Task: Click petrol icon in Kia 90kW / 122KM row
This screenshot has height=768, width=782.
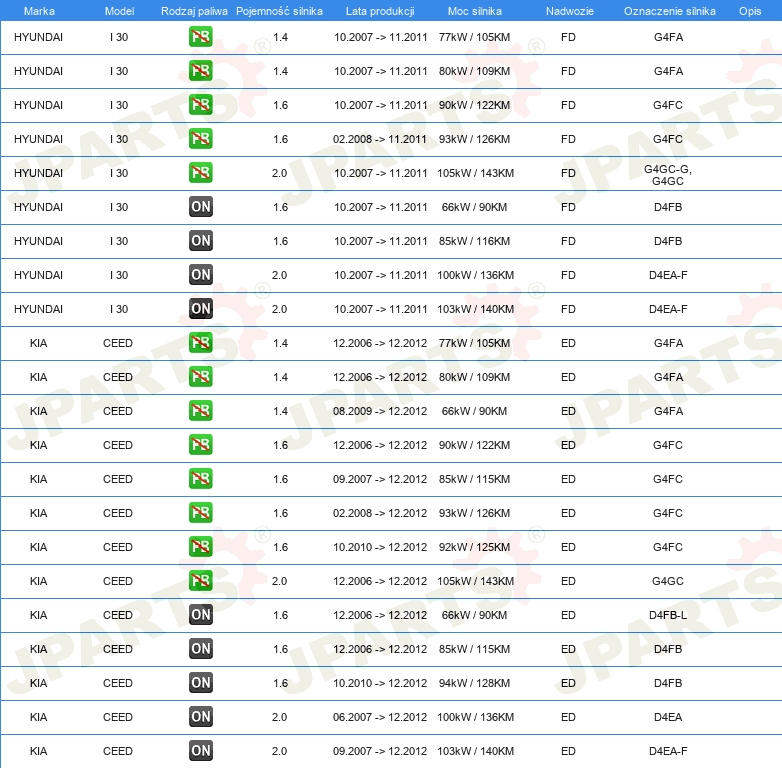Action: [200, 444]
